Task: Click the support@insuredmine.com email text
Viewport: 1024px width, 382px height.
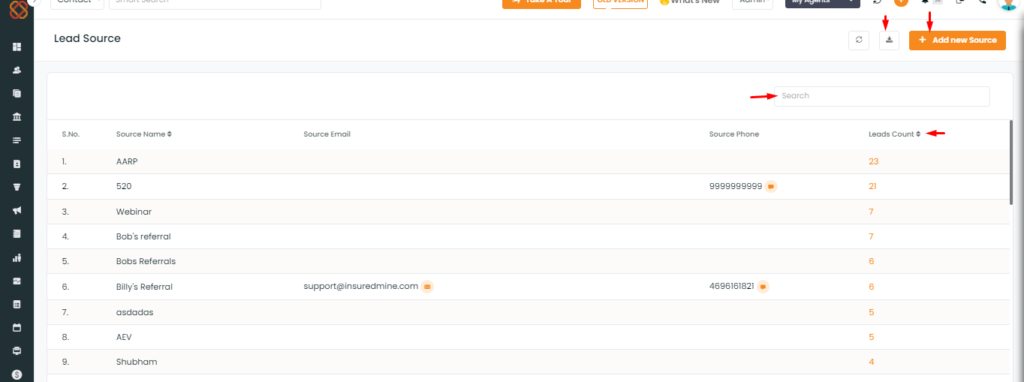Action: click(360, 286)
